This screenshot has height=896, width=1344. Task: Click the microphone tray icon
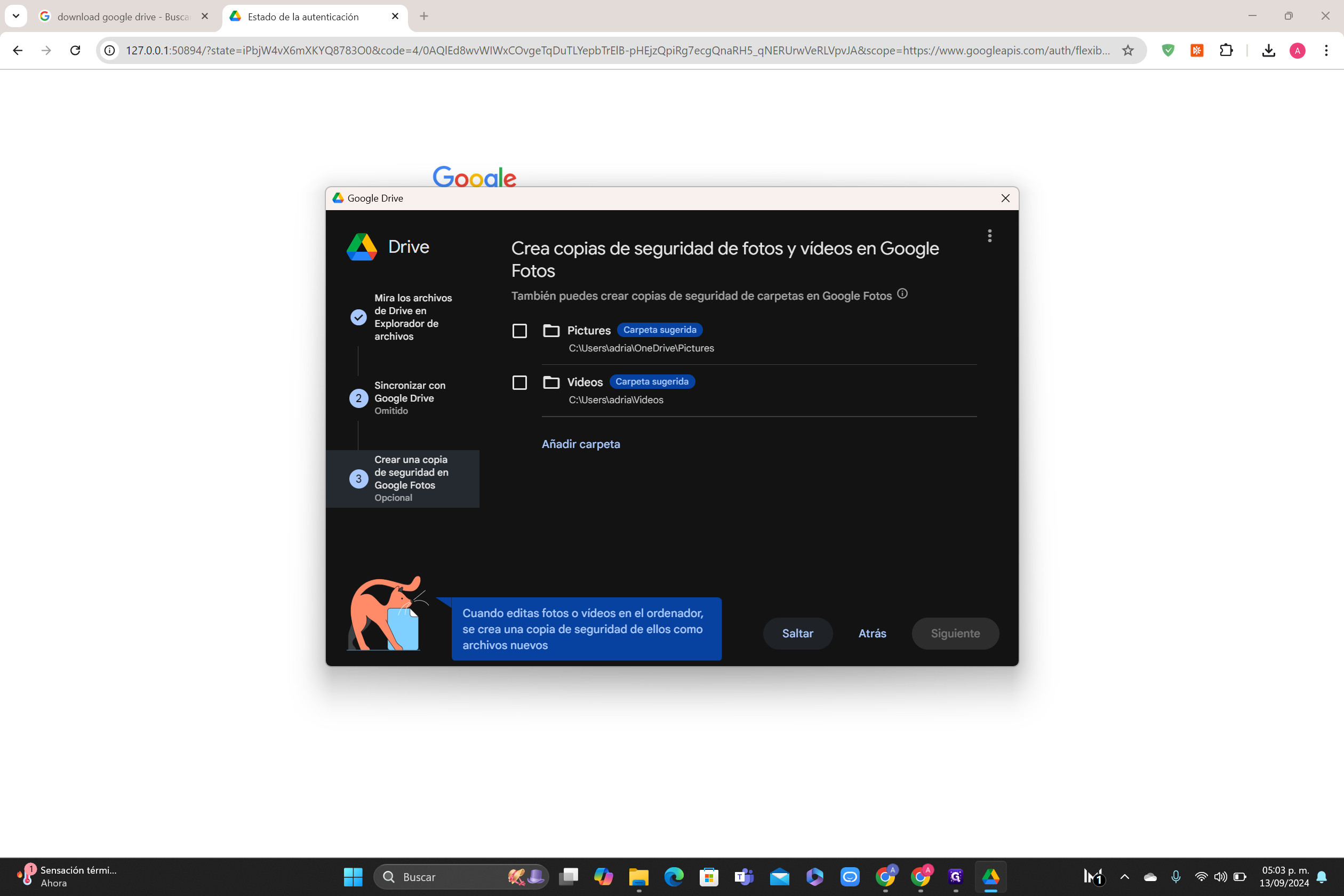(1176, 877)
